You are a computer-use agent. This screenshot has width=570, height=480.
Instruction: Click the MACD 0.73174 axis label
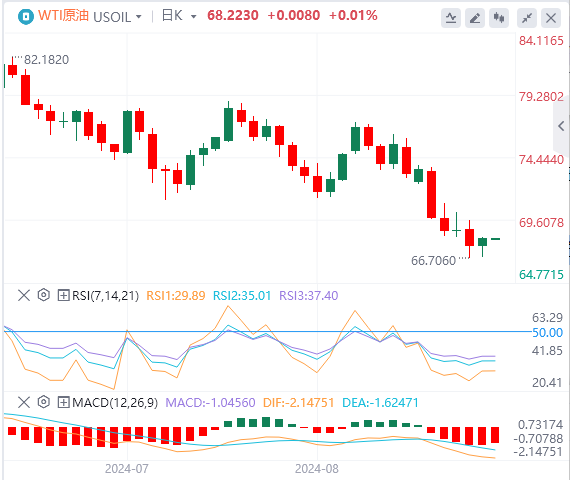pos(541,425)
